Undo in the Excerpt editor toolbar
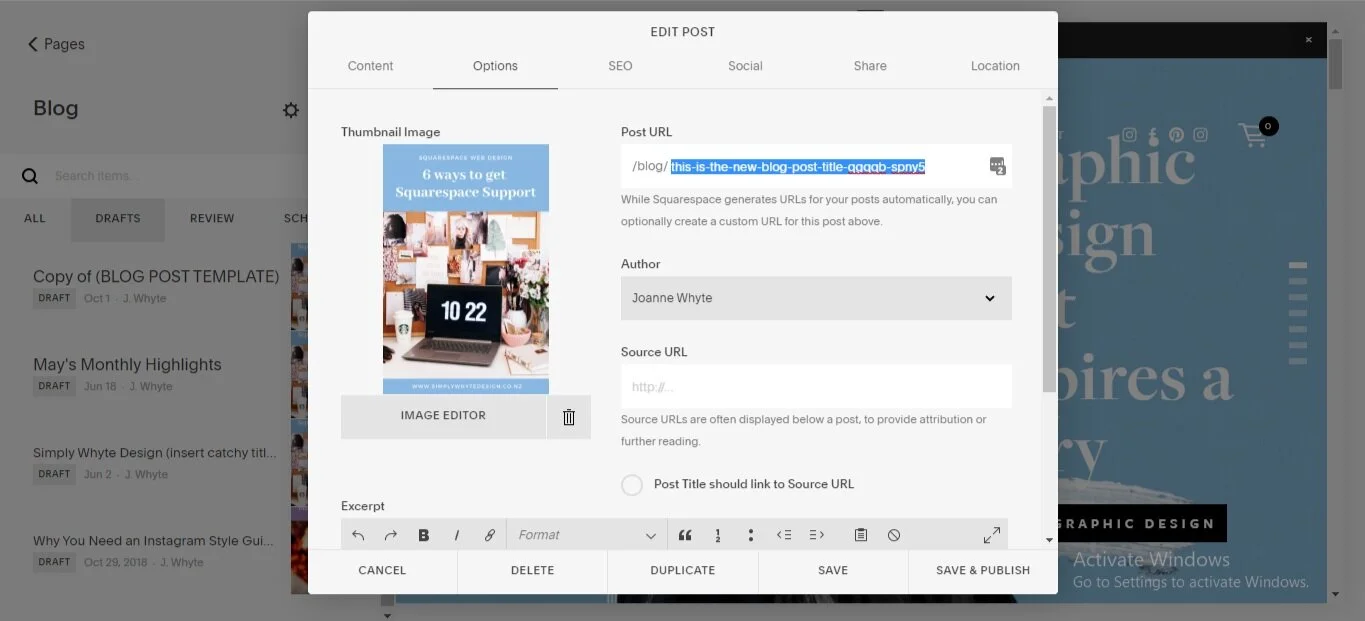 tap(358, 535)
